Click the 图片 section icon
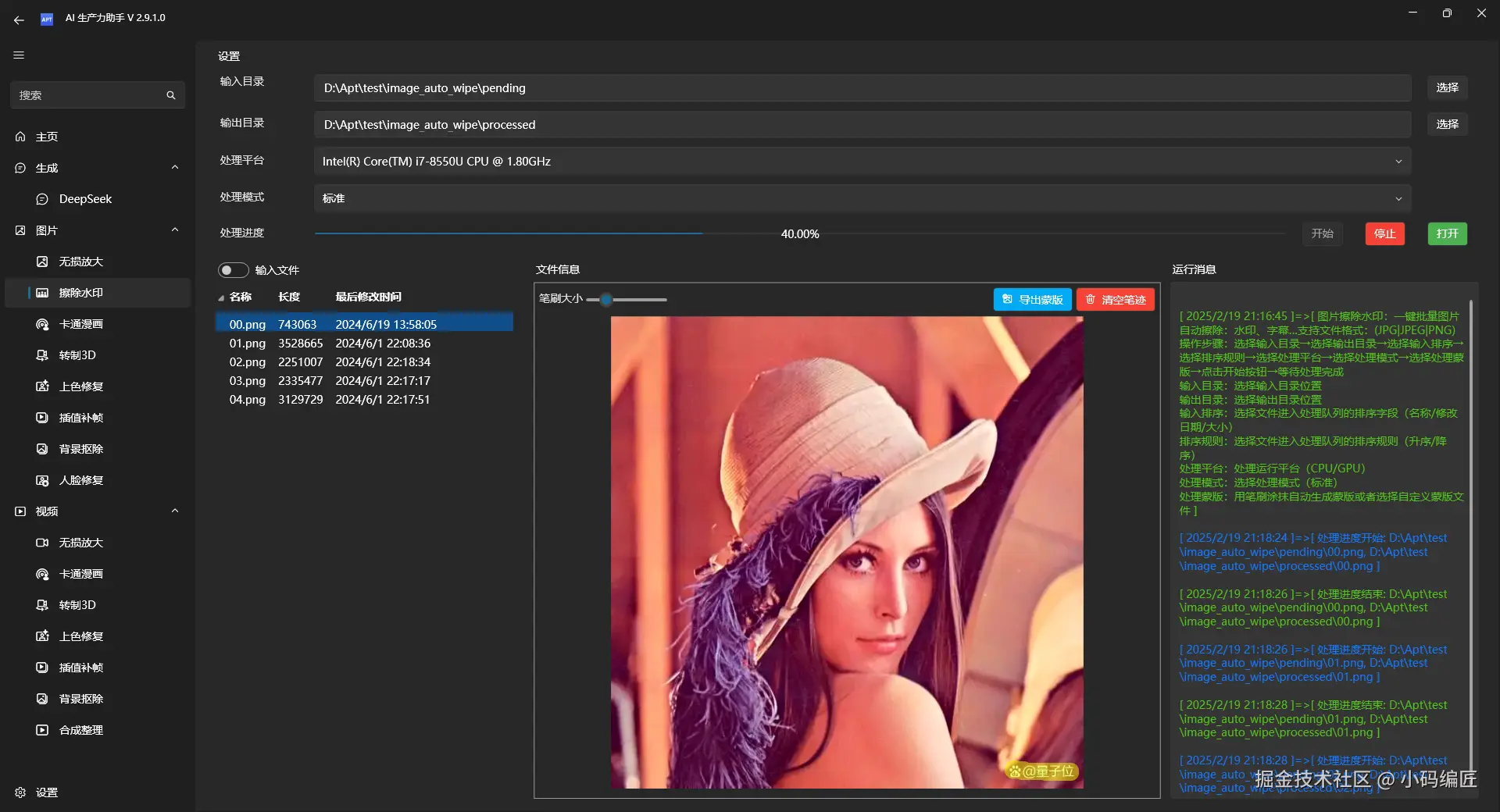Image resolution: width=1500 pixels, height=812 pixels. coord(20,230)
